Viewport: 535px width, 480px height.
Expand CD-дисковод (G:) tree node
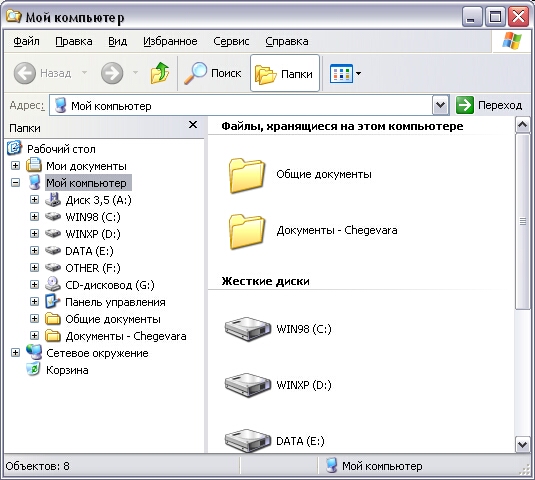(x=34, y=285)
